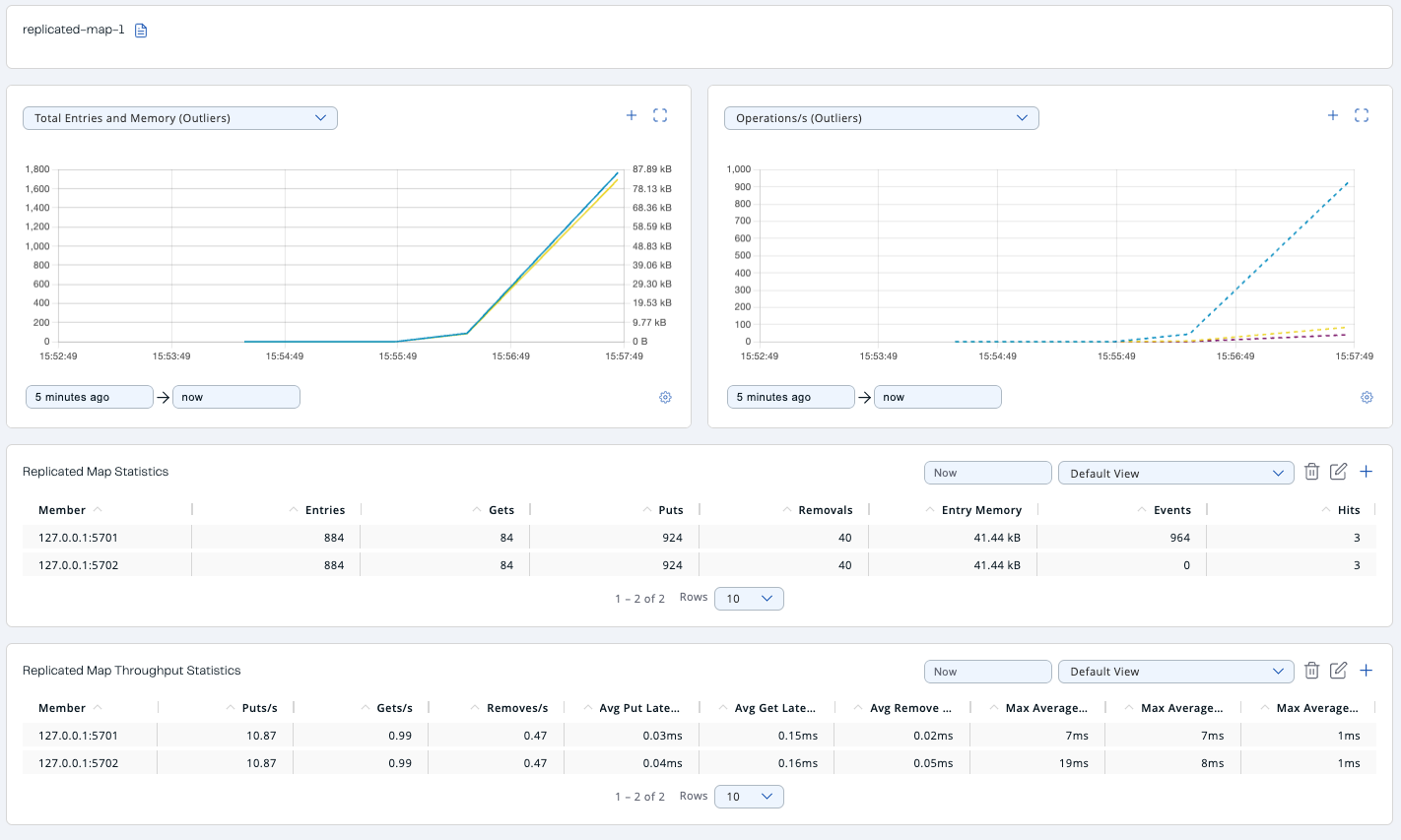
Task: Edit the Replicated Map Statistics view
Action: [x=1338, y=472]
